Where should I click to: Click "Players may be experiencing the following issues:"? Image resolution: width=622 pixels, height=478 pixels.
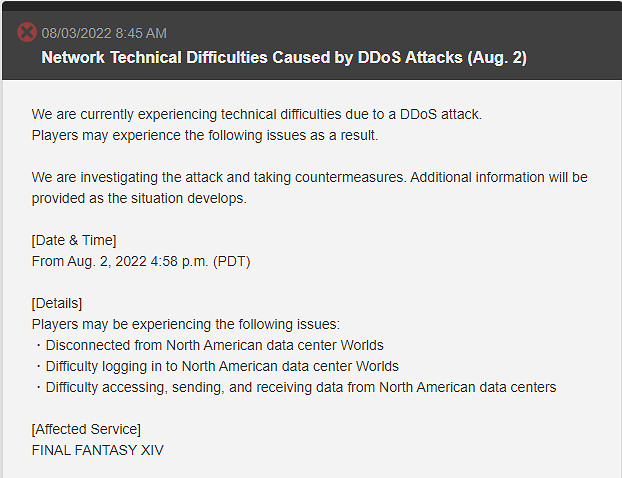pyautogui.click(x=186, y=324)
